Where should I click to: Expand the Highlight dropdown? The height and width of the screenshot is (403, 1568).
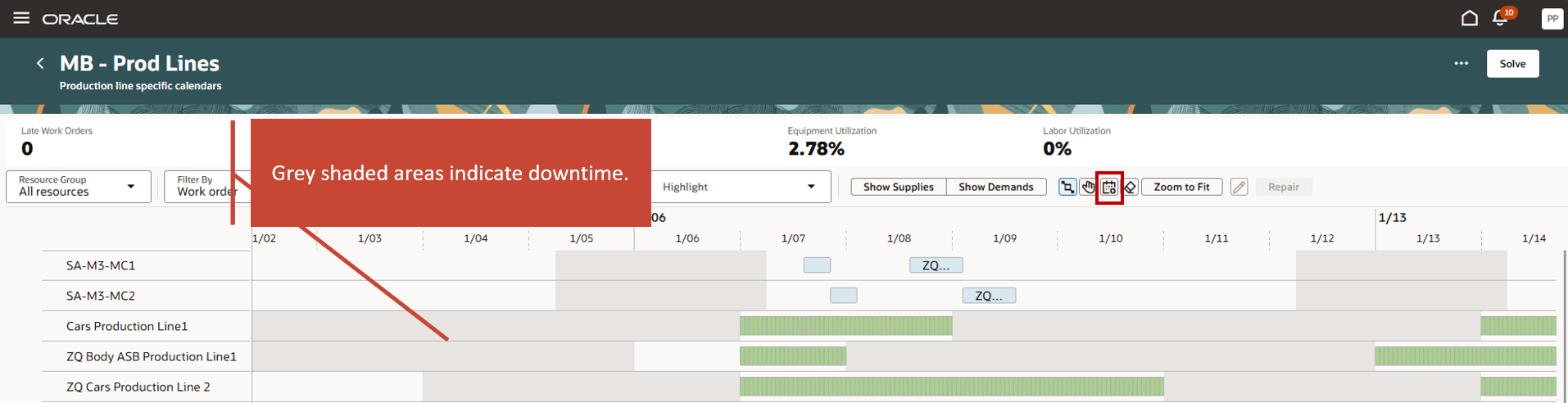(741, 187)
